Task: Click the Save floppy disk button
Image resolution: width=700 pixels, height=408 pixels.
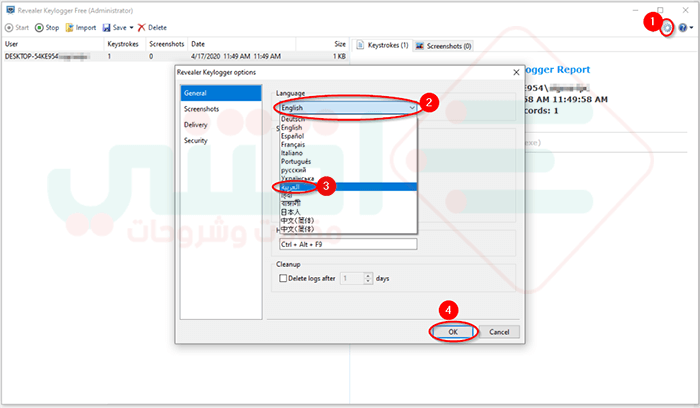Action: click(x=115, y=28)
